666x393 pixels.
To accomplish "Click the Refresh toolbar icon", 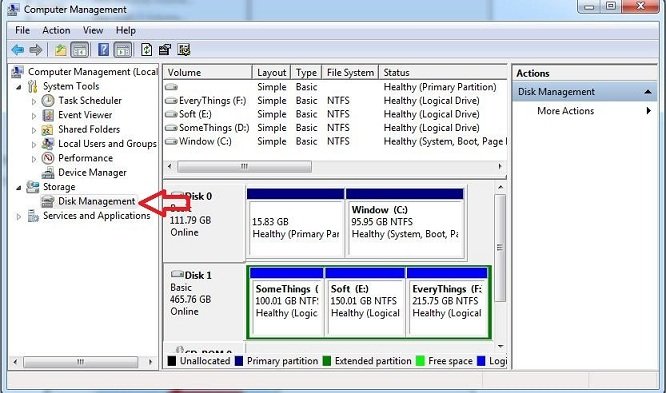I will 146,50.
